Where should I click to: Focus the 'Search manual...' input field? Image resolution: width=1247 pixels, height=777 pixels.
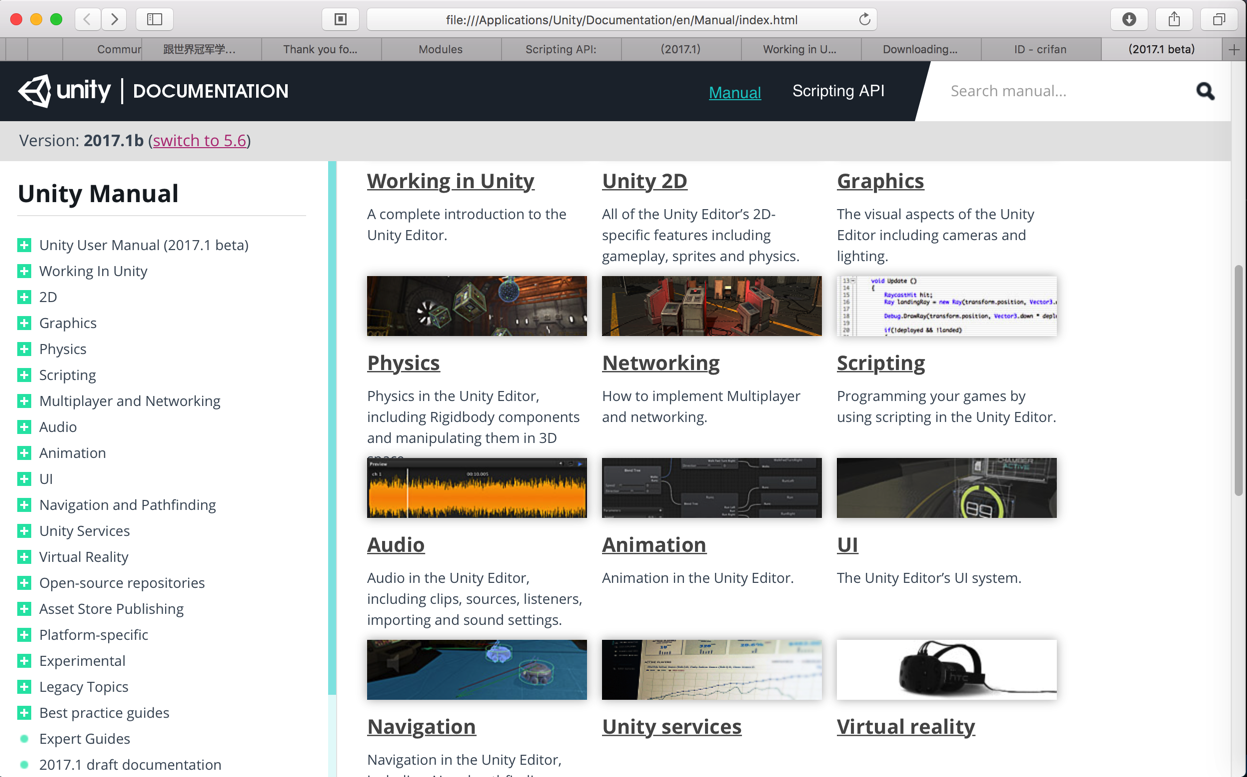1065,91
